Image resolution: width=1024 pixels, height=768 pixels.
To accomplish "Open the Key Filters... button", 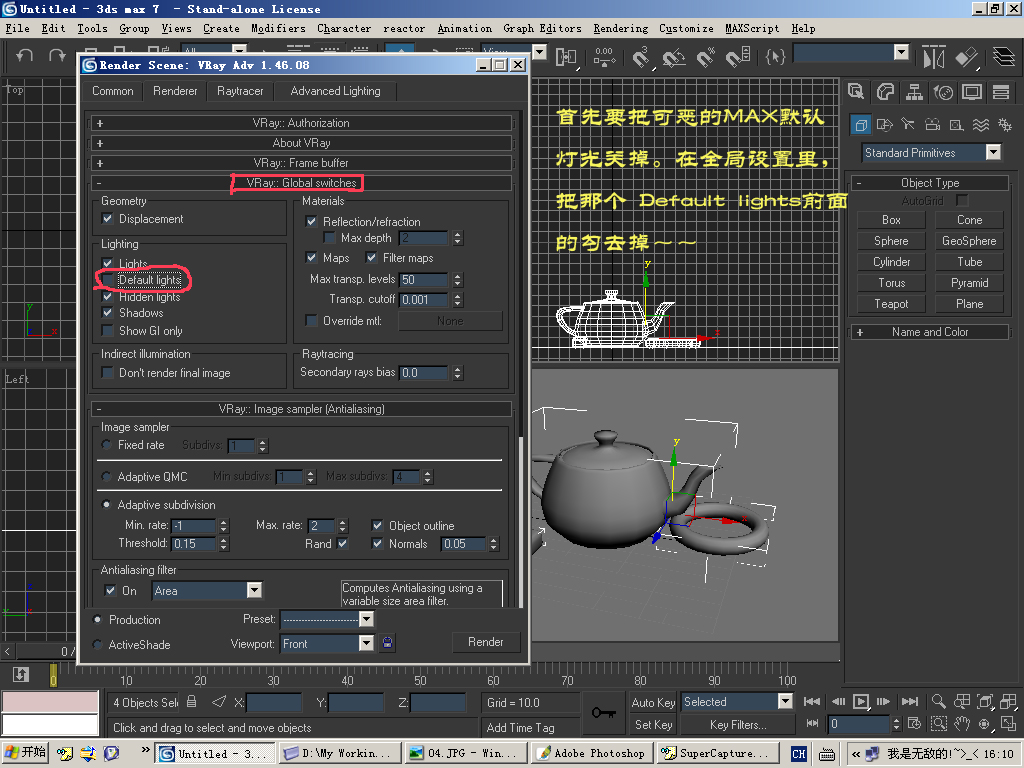I will coord(738,724).
